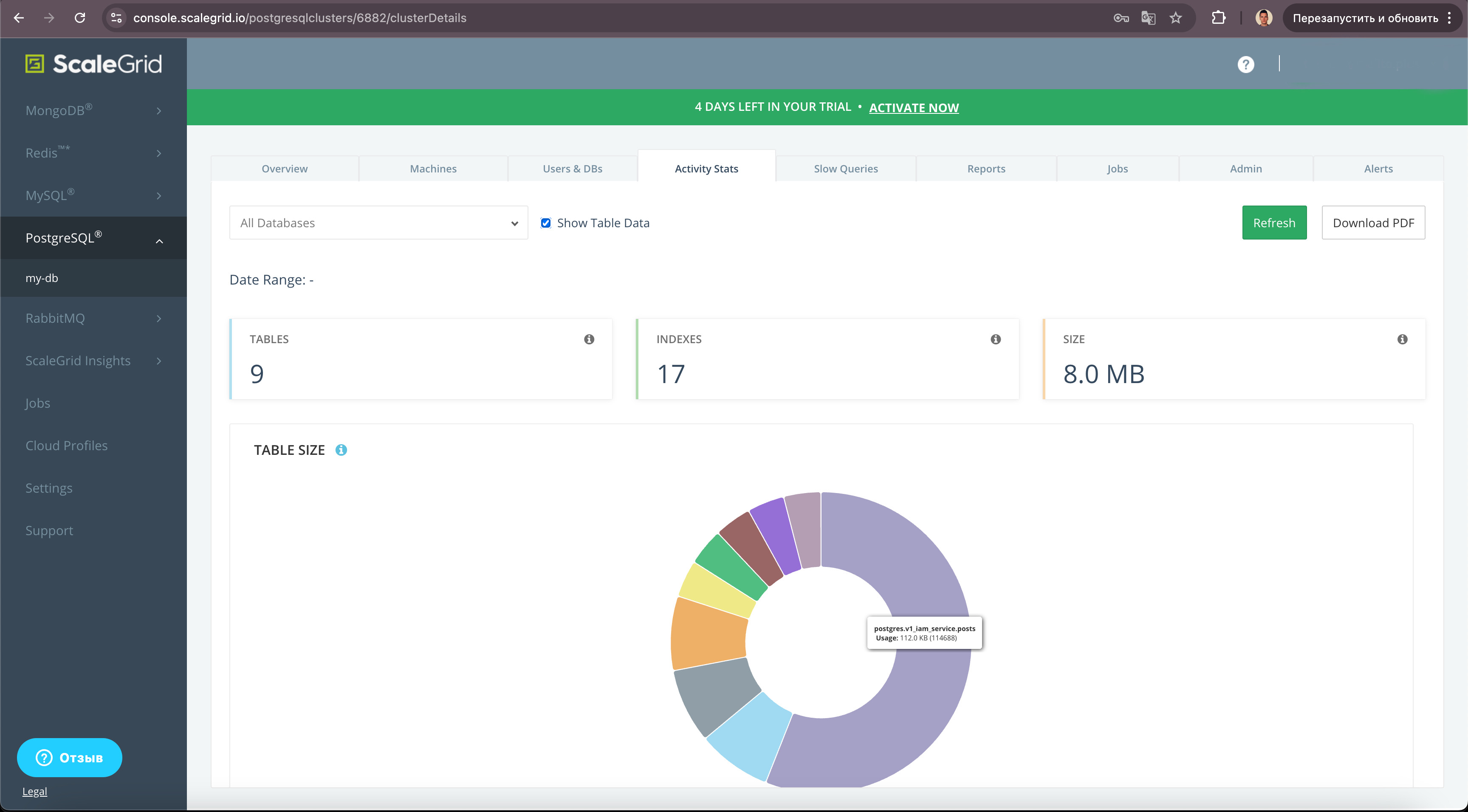Open Settings in the sidebar
The height and width of the screenshot is (812, 1468).
coord(49,488)
